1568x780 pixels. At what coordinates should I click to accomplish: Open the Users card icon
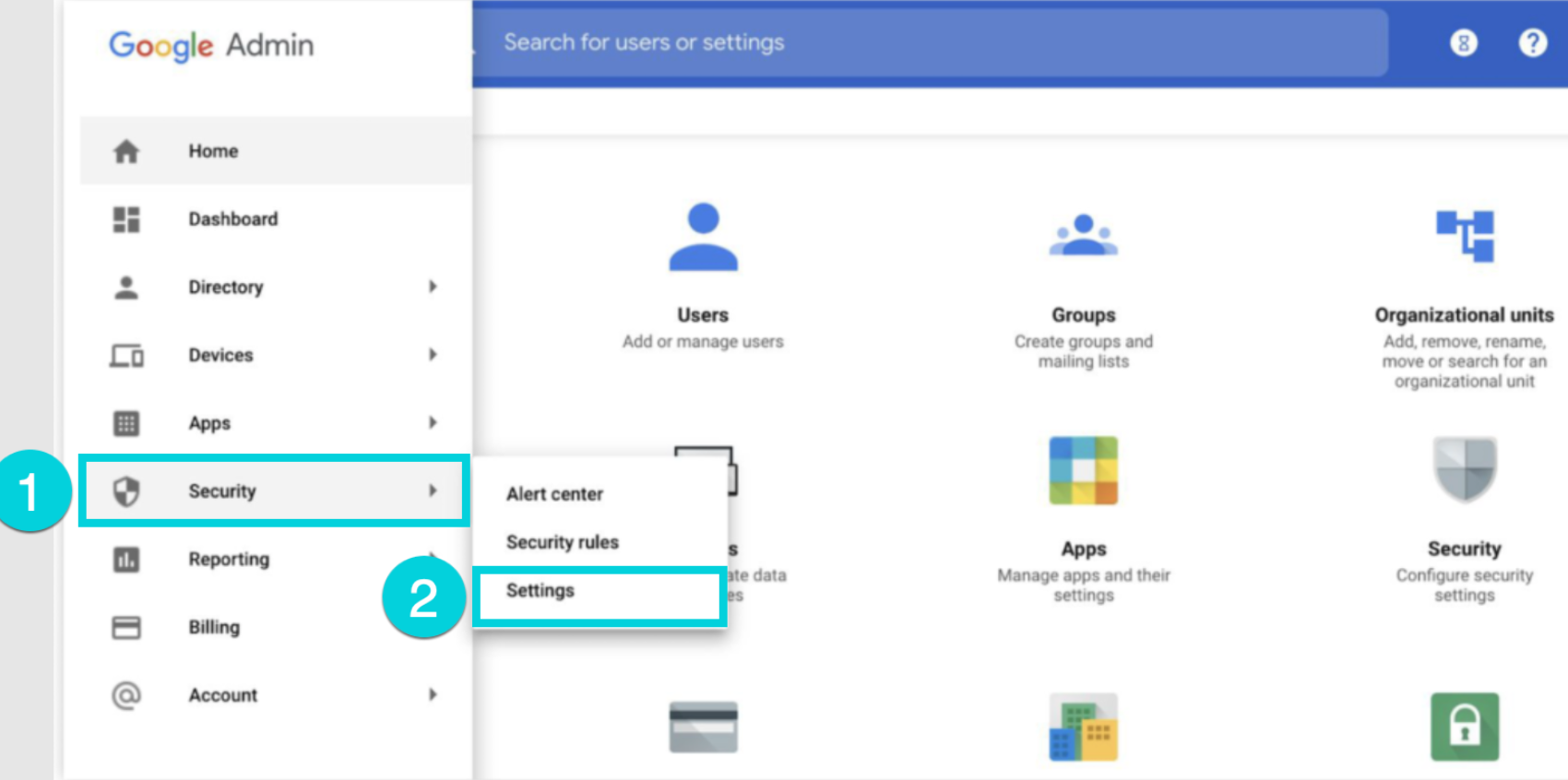703,236
